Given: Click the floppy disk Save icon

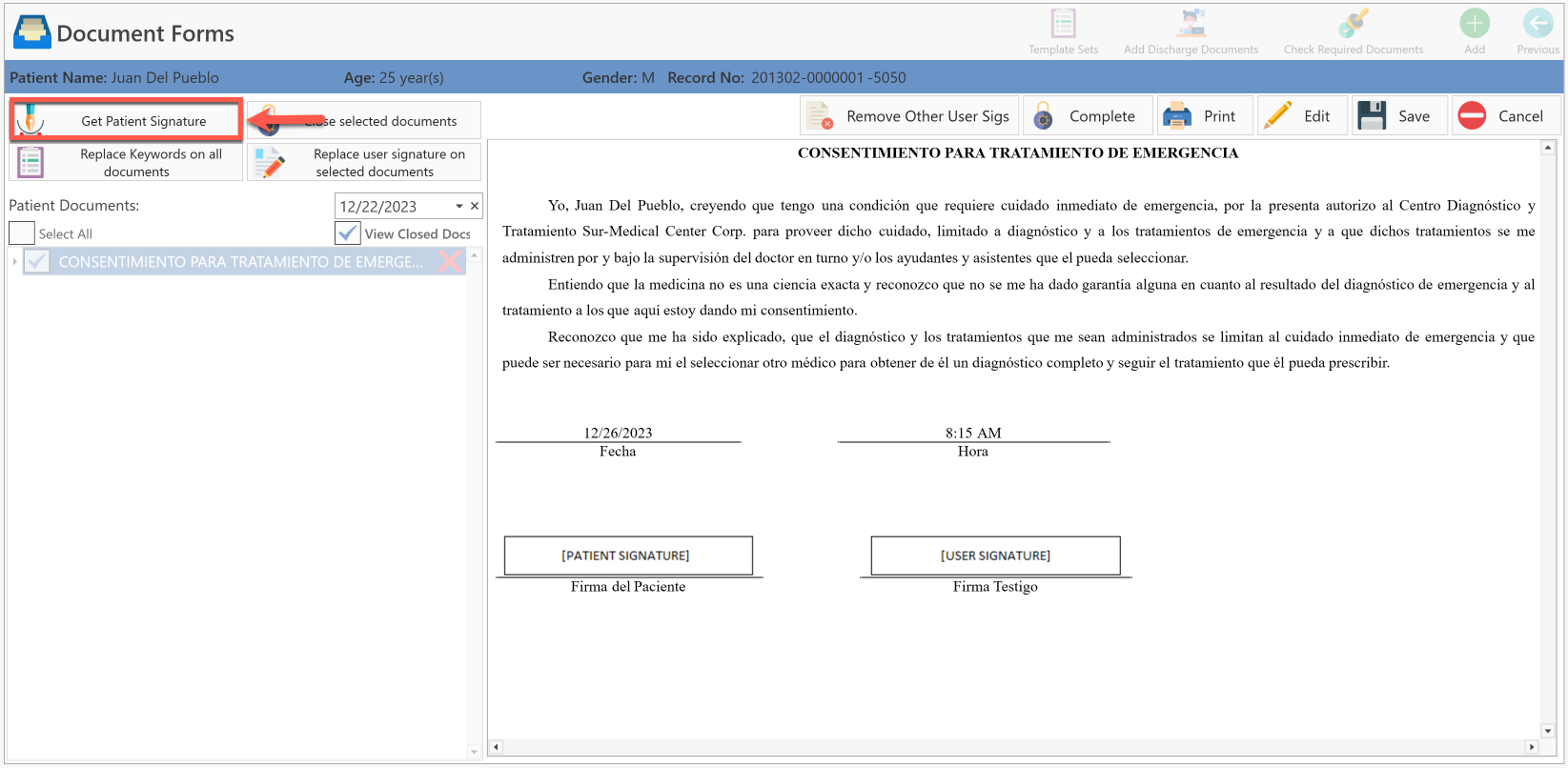Looking at the screenshot, I should (1372, 116).
